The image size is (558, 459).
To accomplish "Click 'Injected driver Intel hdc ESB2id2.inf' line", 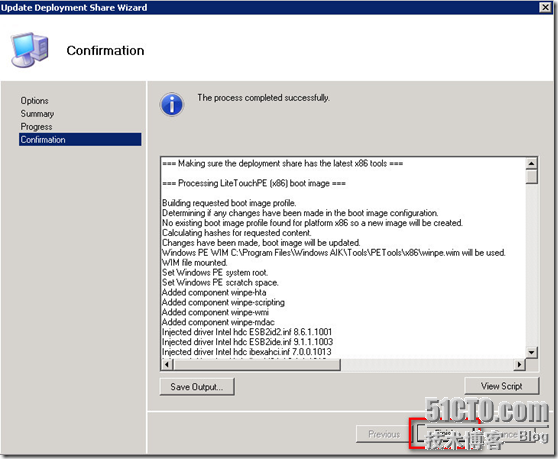I will click(x=247, y=332).
